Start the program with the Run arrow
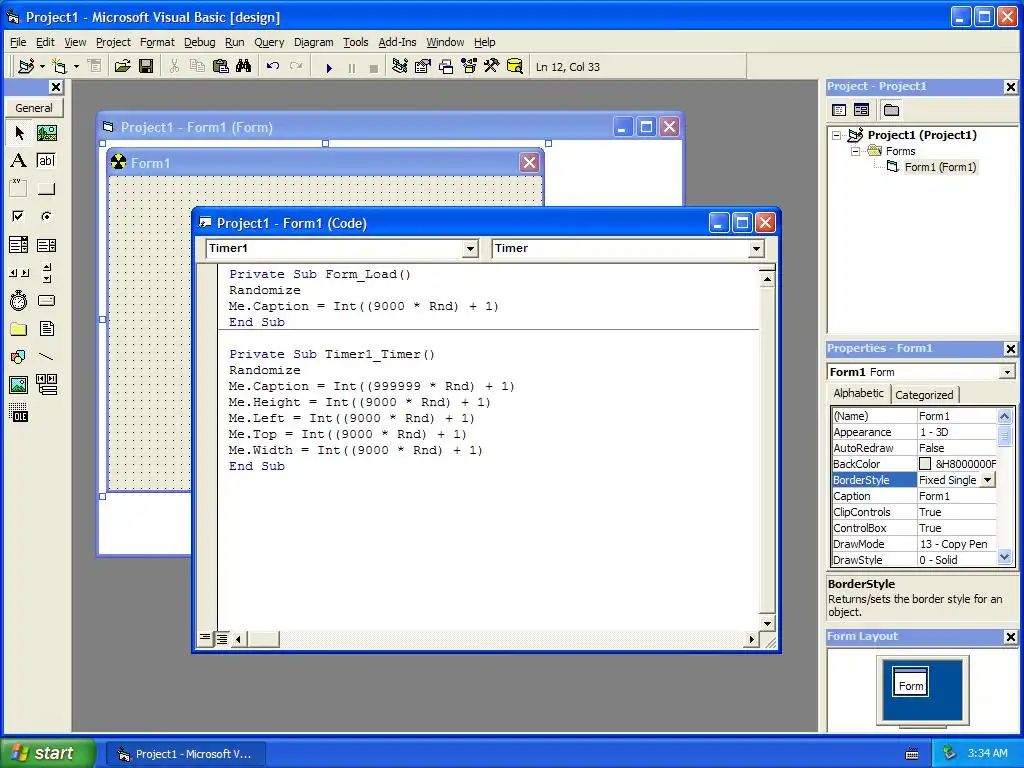1024x768 pixels. tap(329, 67)
